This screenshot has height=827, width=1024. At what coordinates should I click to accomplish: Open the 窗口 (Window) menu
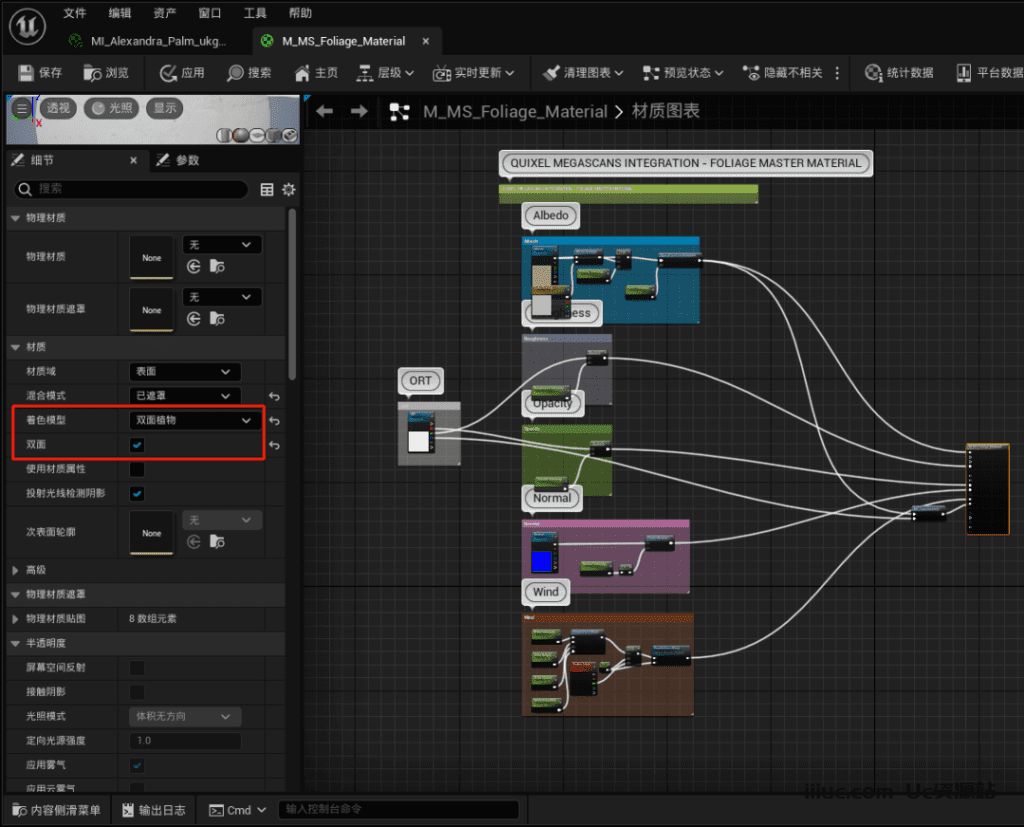tap(210, 13)
